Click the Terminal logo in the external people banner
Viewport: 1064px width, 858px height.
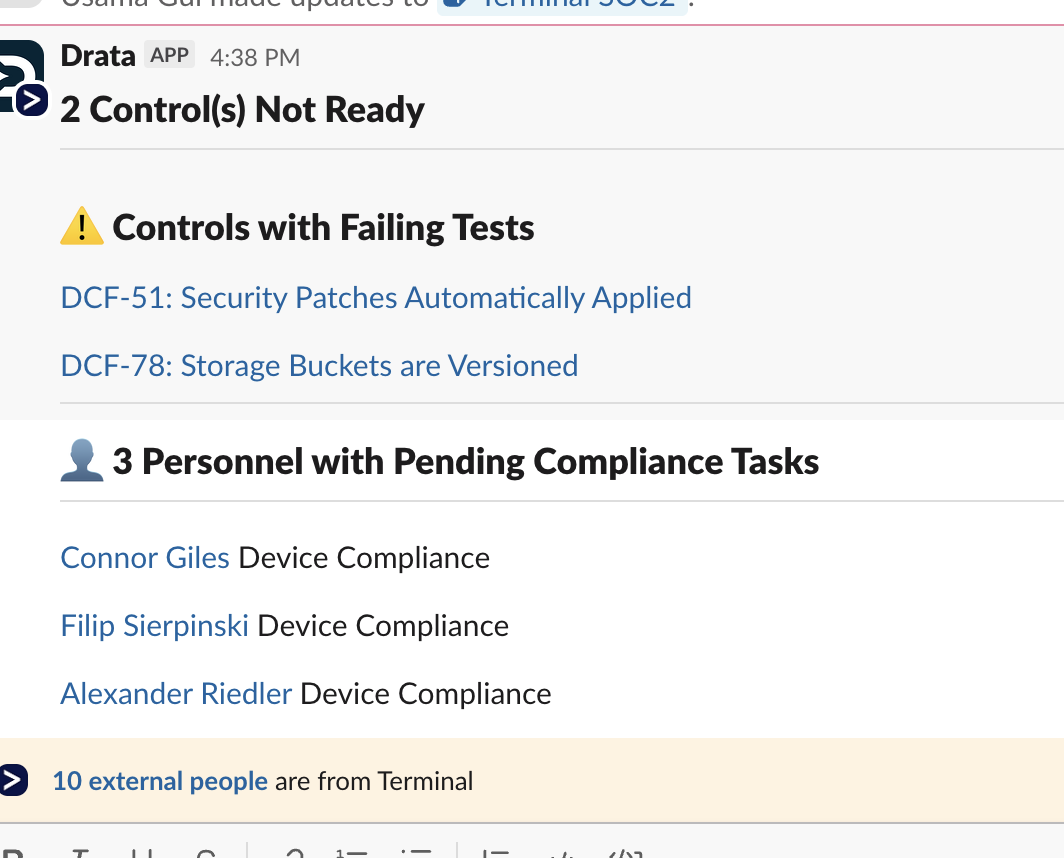pos(13,781)
